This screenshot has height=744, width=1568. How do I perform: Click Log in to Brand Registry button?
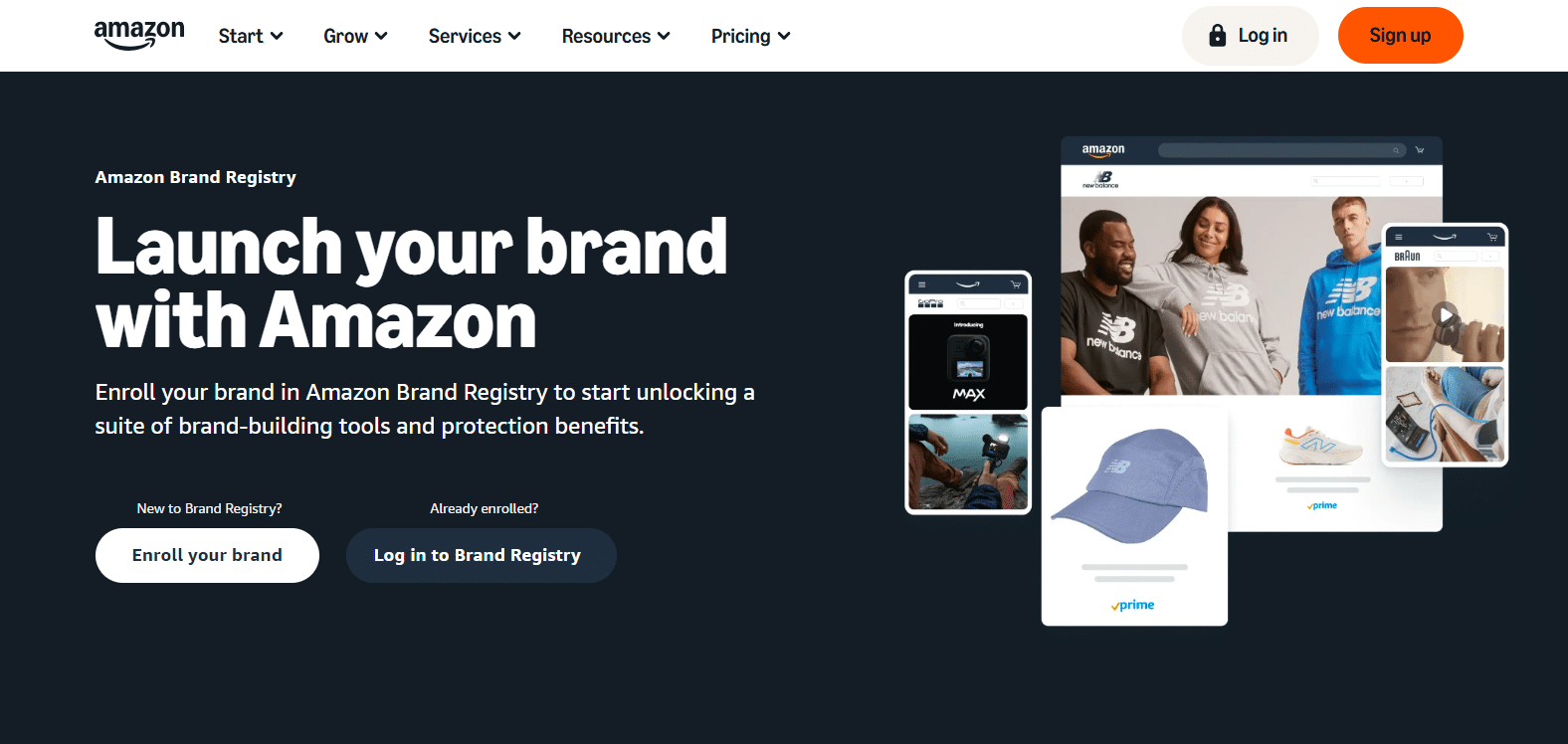[x=482, y=555]
